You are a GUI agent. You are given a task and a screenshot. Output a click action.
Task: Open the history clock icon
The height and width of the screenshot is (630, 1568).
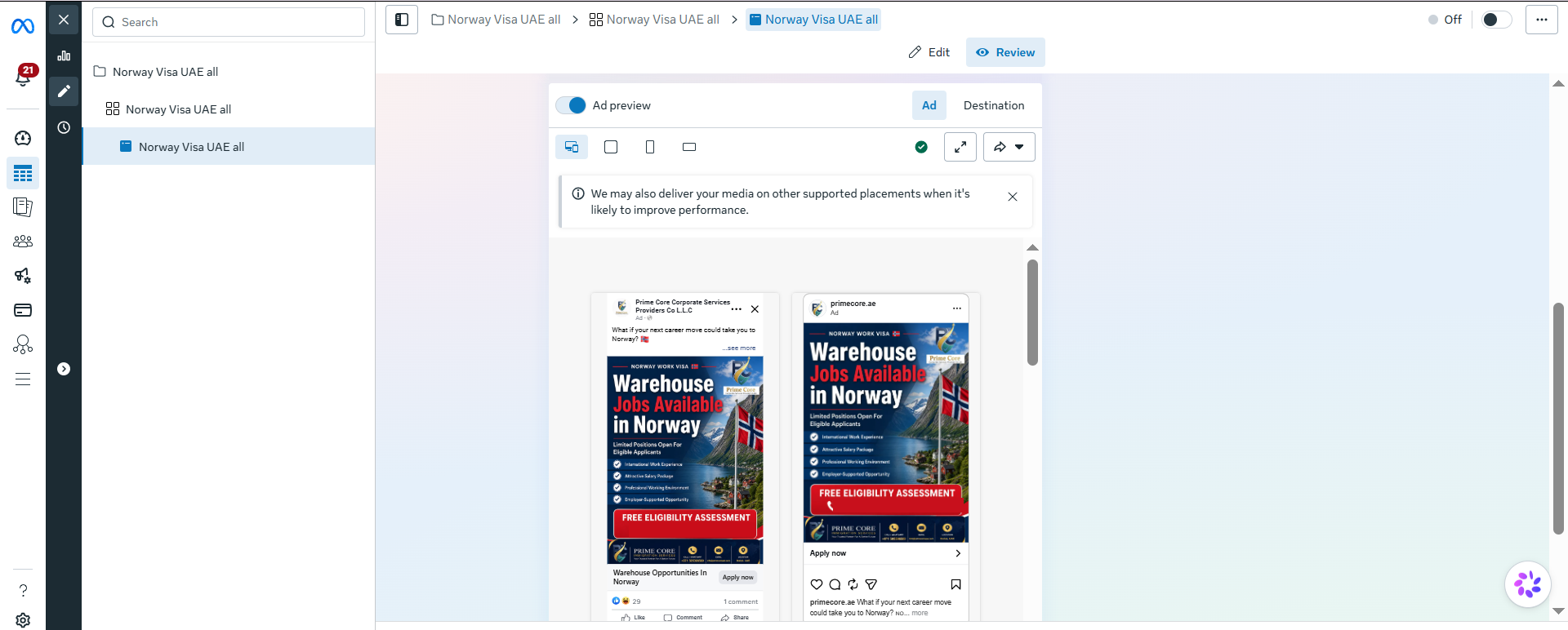click(64, 127)
